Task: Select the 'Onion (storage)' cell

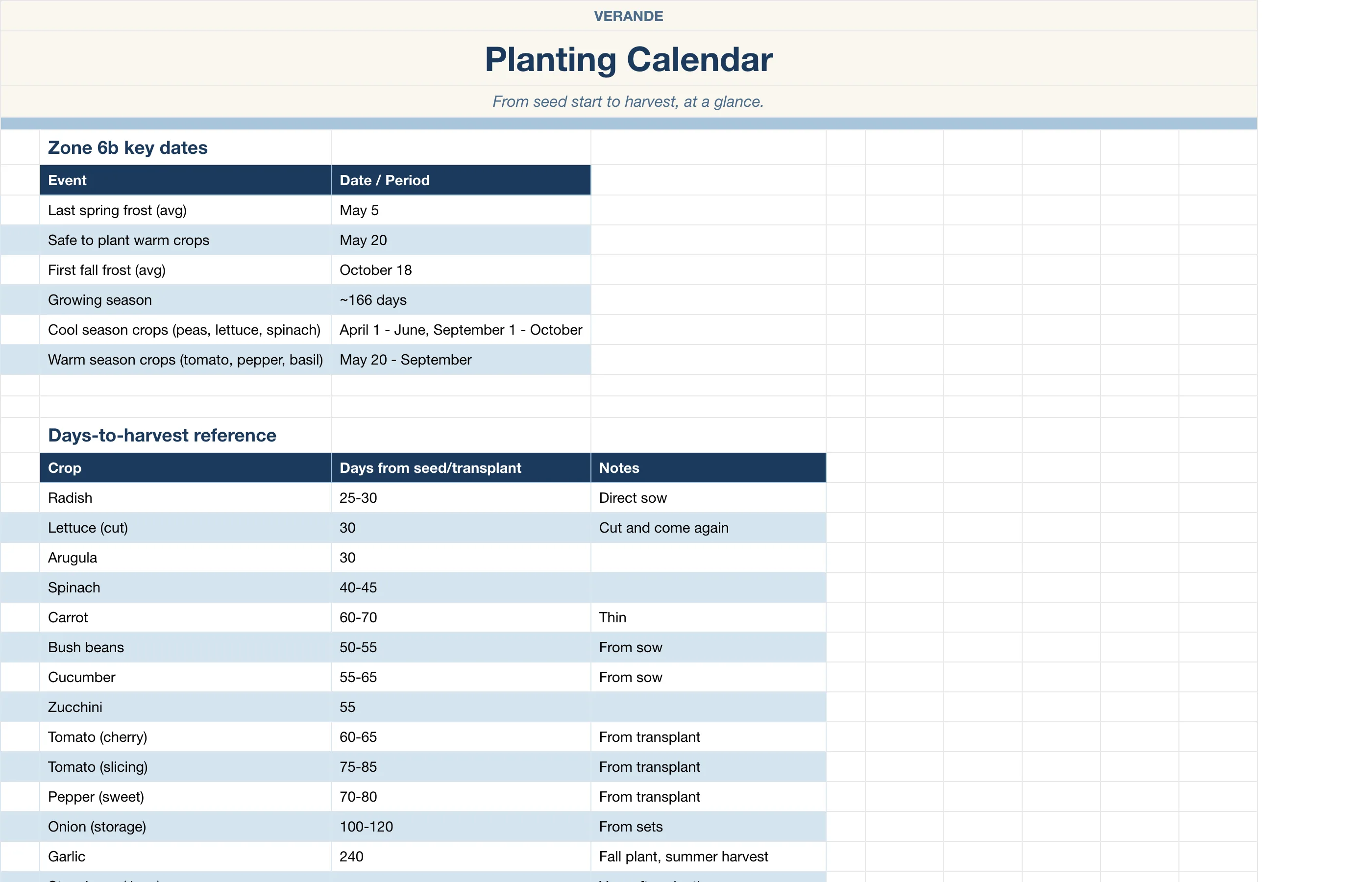Action: (x=185, y=827)
